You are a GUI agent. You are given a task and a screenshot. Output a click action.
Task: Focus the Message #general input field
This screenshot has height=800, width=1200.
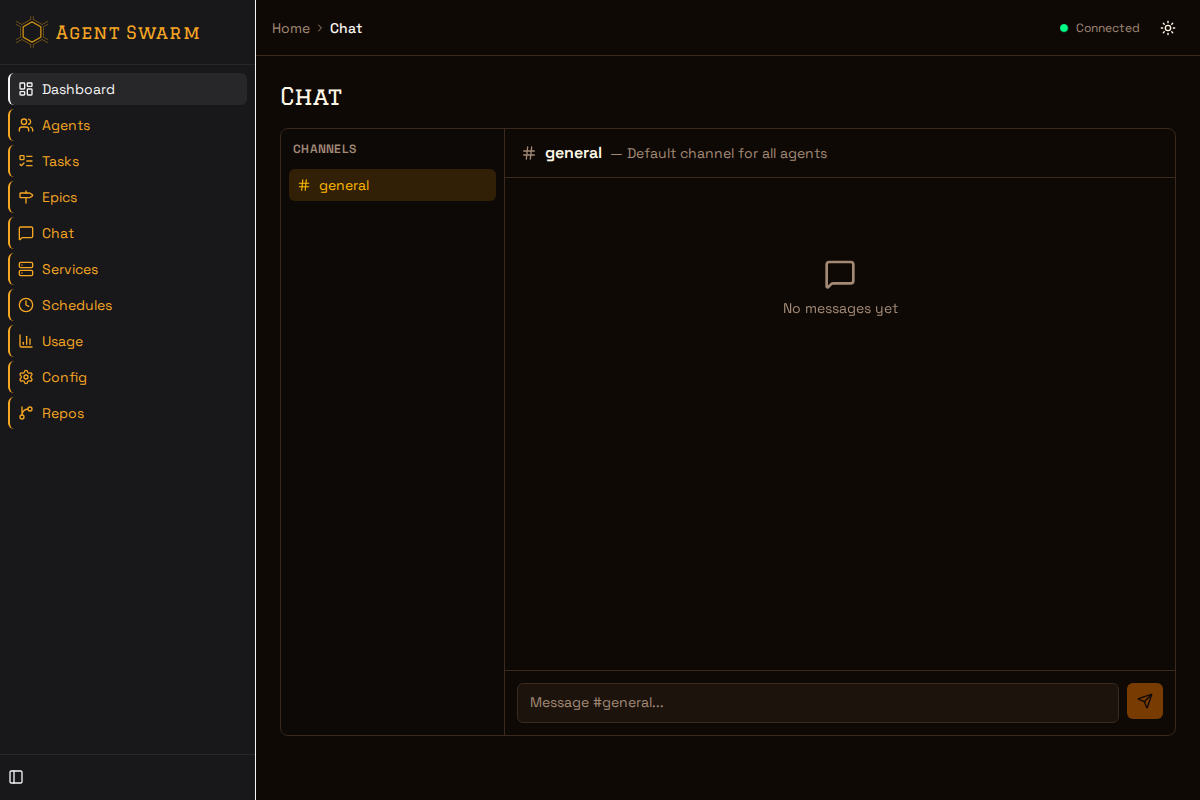coord(817,703)
